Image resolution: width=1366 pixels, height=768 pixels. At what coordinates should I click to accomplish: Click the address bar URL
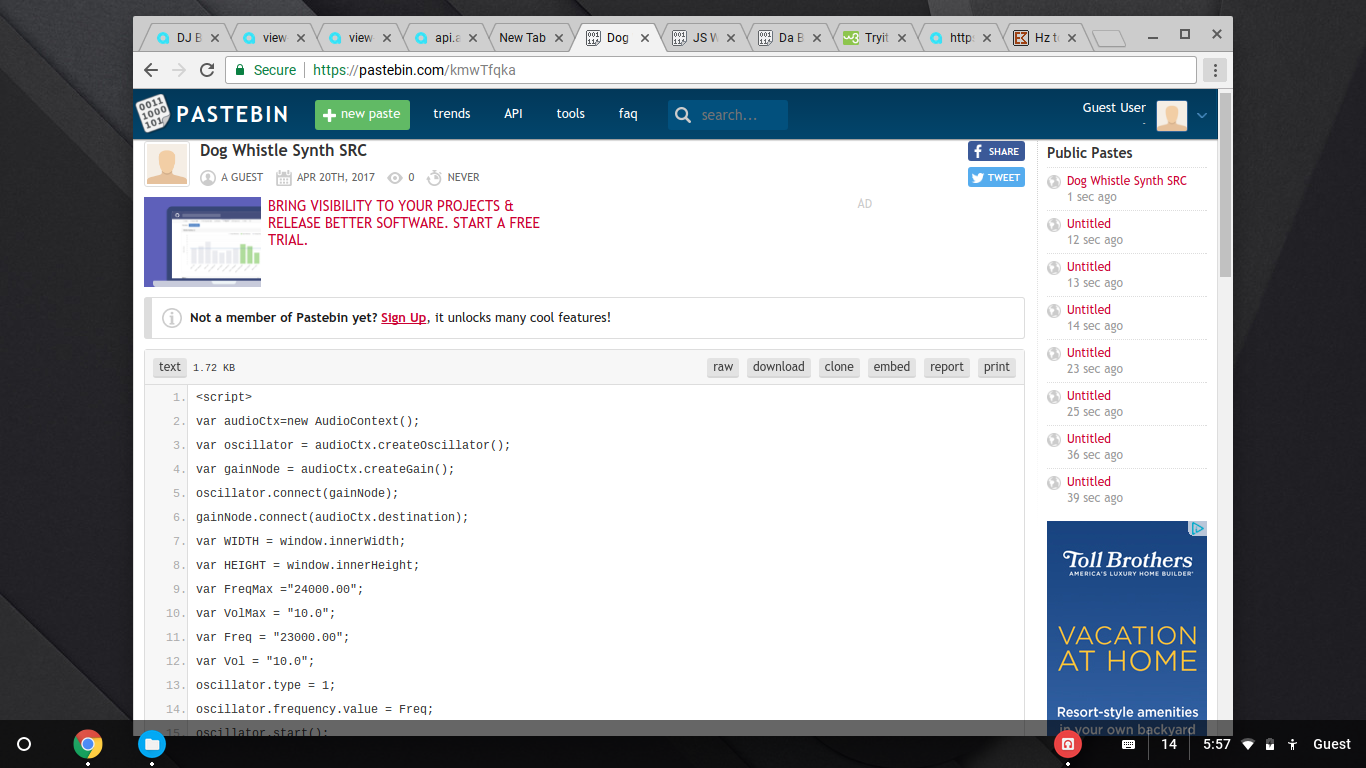pyautogui.click(x=414, y=70)
